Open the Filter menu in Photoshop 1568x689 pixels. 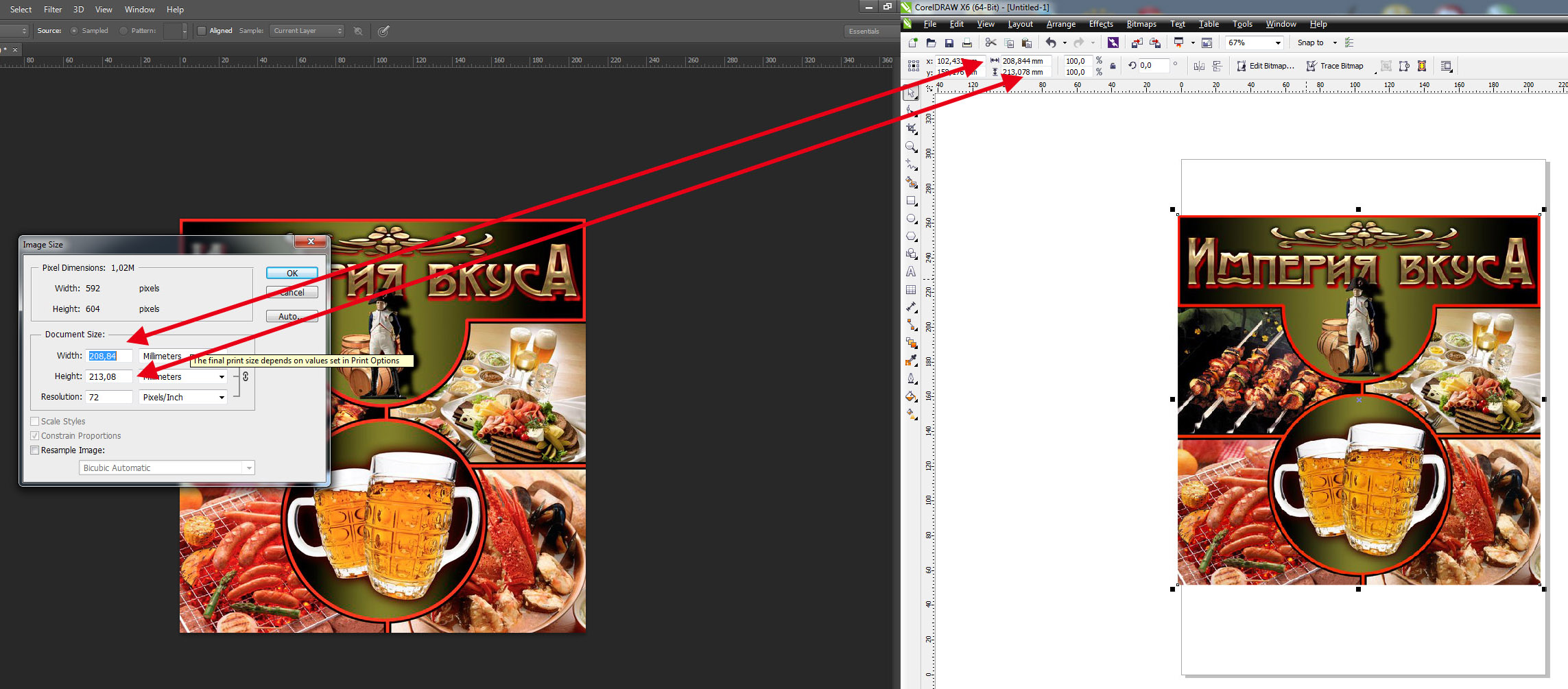[x=53, y=10]
